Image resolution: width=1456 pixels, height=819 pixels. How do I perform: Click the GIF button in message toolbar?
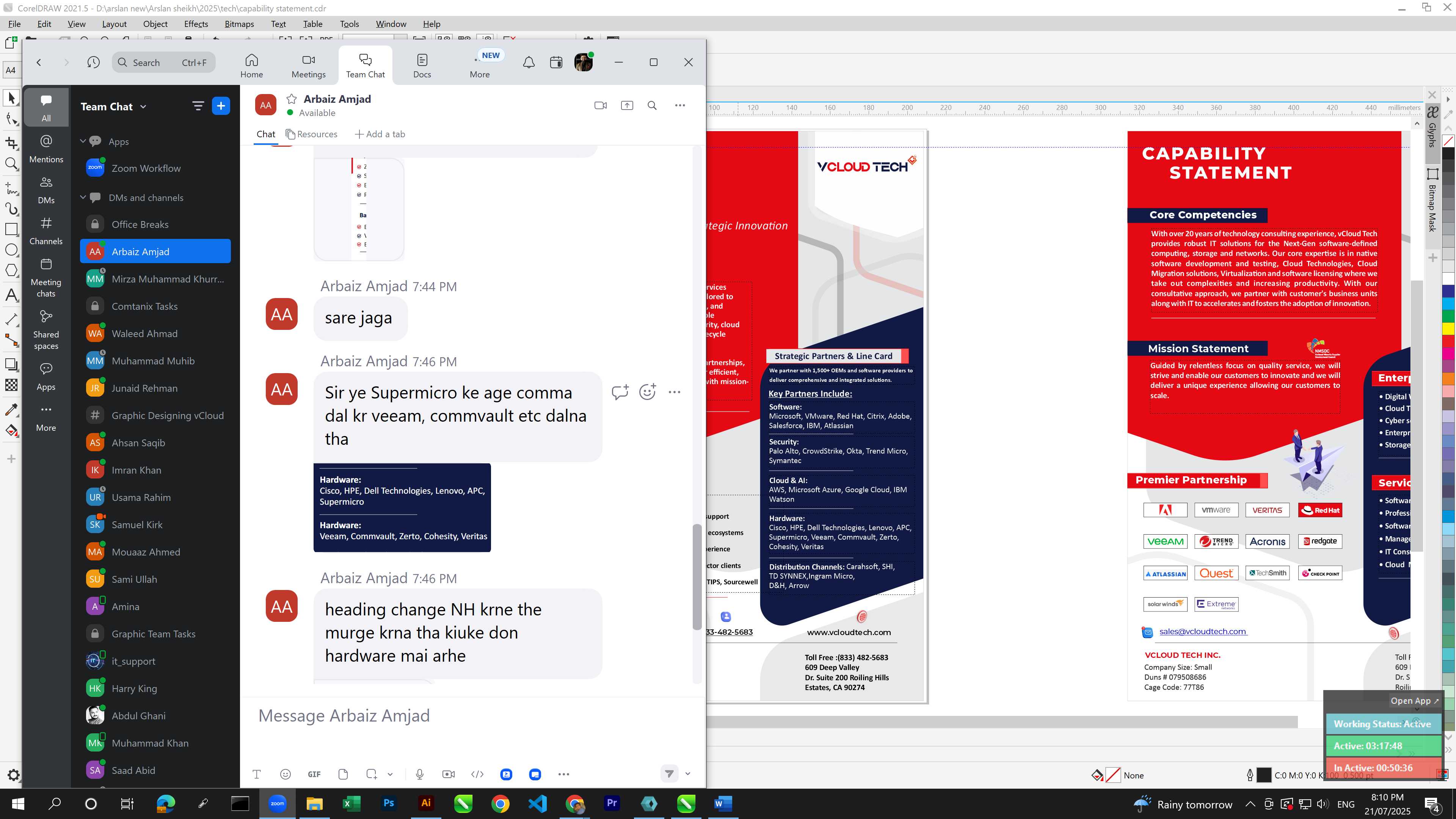point(314,774)
